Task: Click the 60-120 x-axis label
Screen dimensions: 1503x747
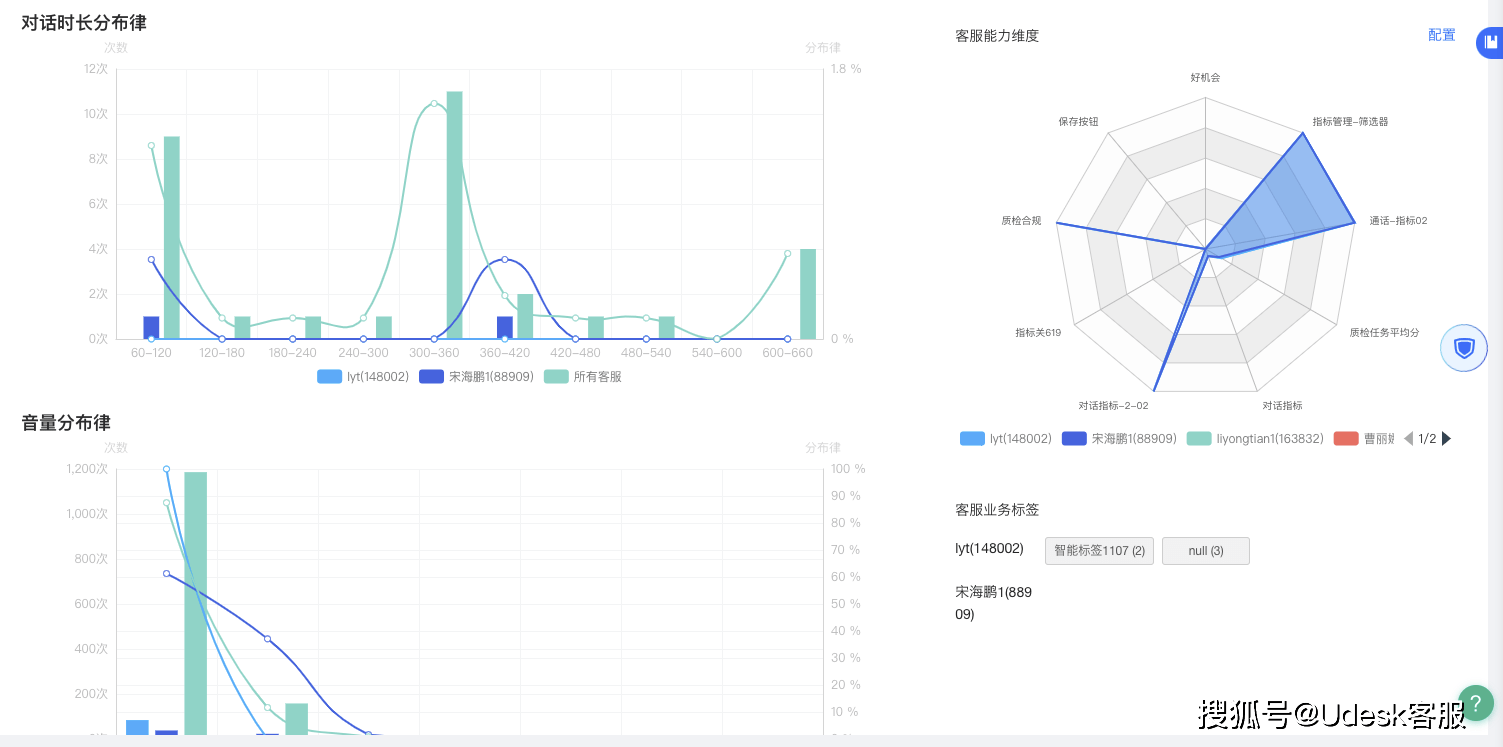Action: [x=151, y=353]
